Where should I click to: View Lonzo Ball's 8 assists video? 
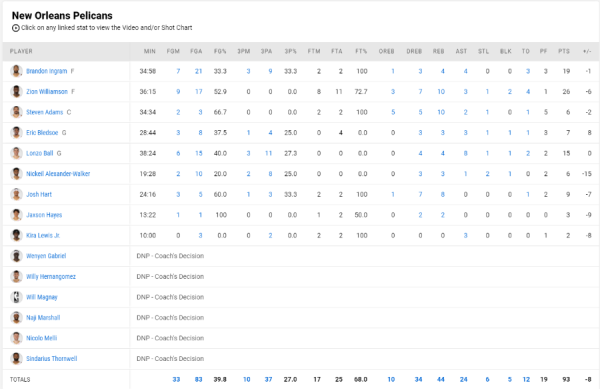[465, 153]
